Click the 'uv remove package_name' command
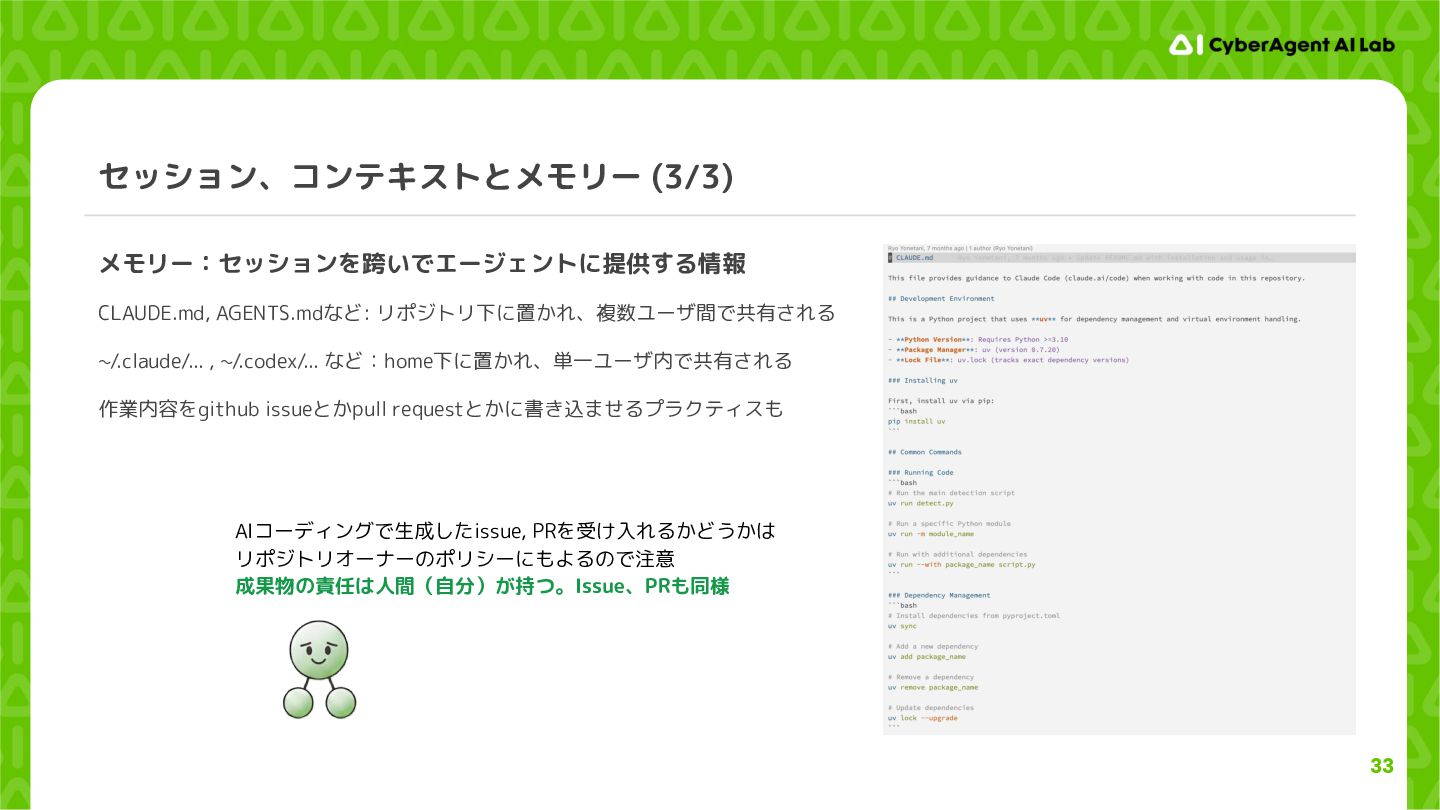Viewport: 1440px width, 810px height. (x=932, y=687)
